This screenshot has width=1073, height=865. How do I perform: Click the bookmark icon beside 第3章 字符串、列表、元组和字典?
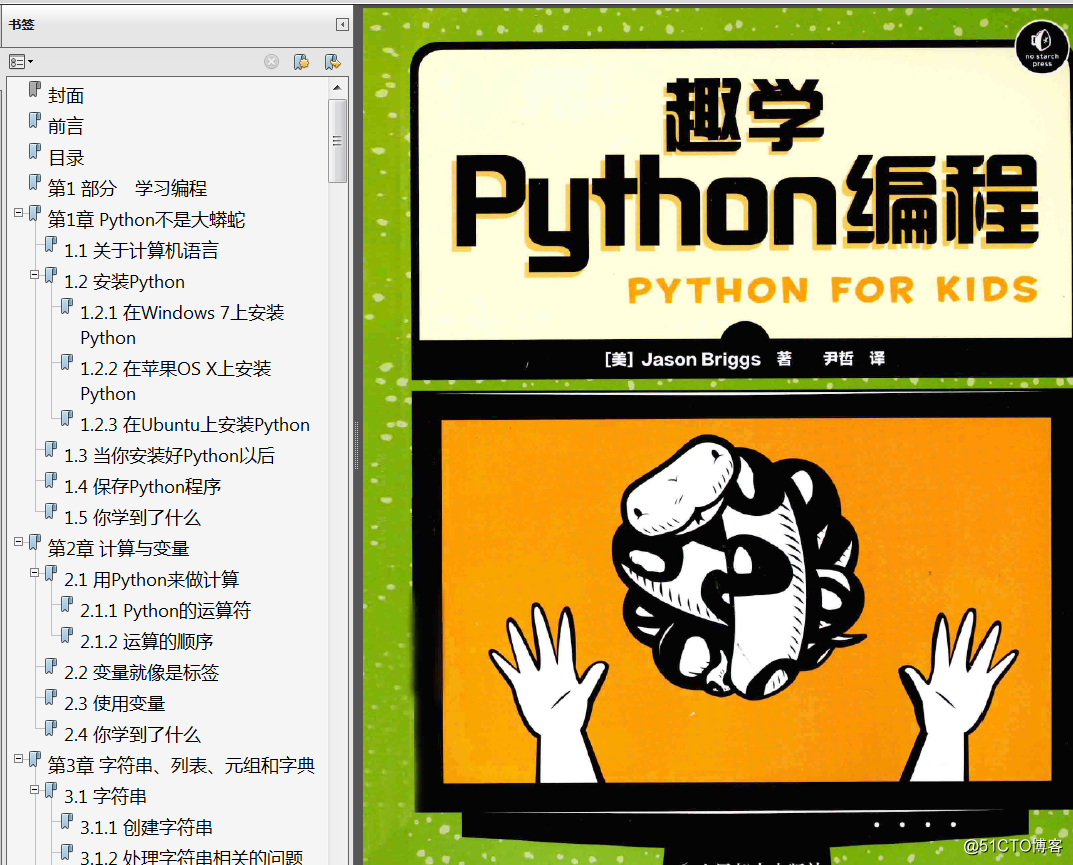pos(35,760)
